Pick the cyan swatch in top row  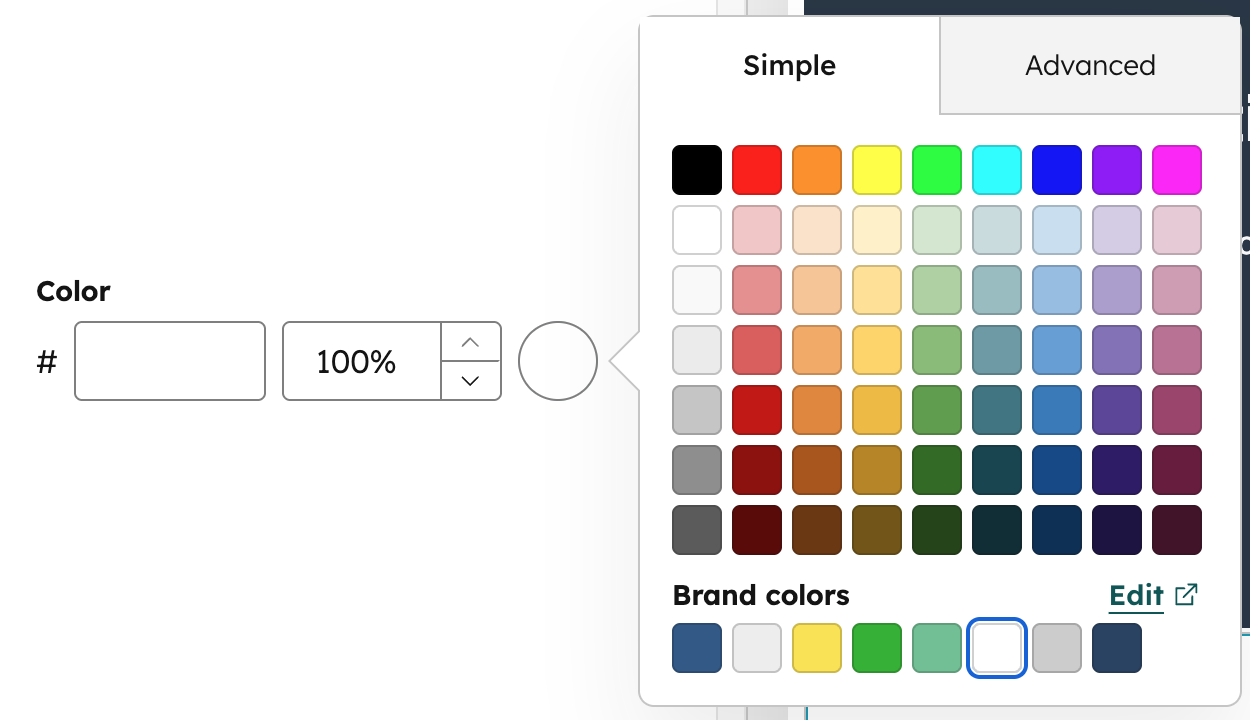coord(997,170)
